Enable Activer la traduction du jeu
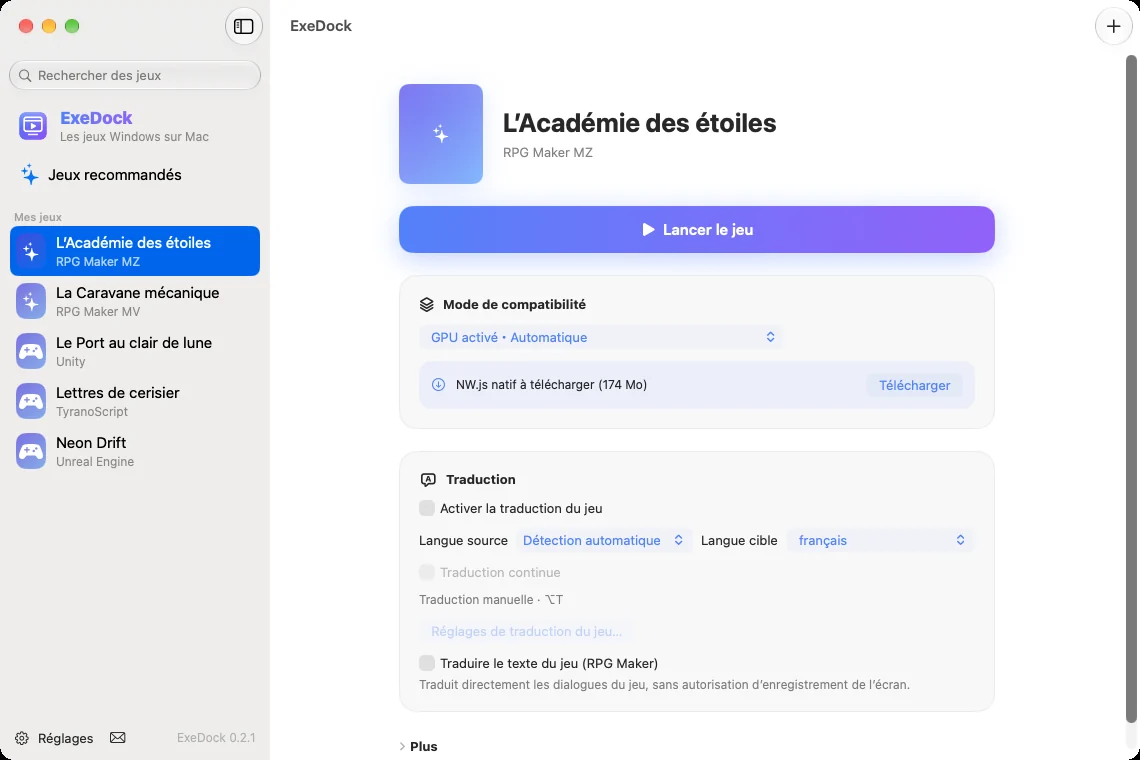The height and width of the screenshot is (760, 1140). pyautogui.click(x=427, y=508)
